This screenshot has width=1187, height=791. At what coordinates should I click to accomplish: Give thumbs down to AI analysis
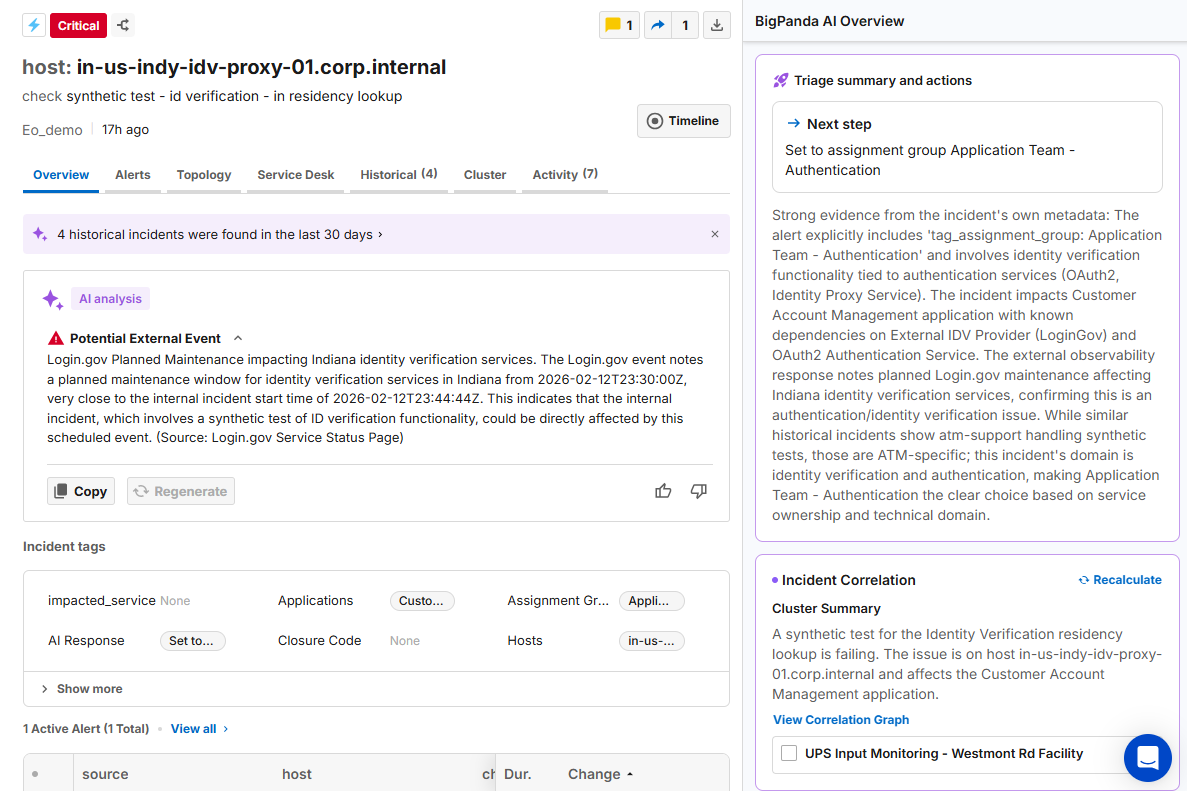coord(699,491)
